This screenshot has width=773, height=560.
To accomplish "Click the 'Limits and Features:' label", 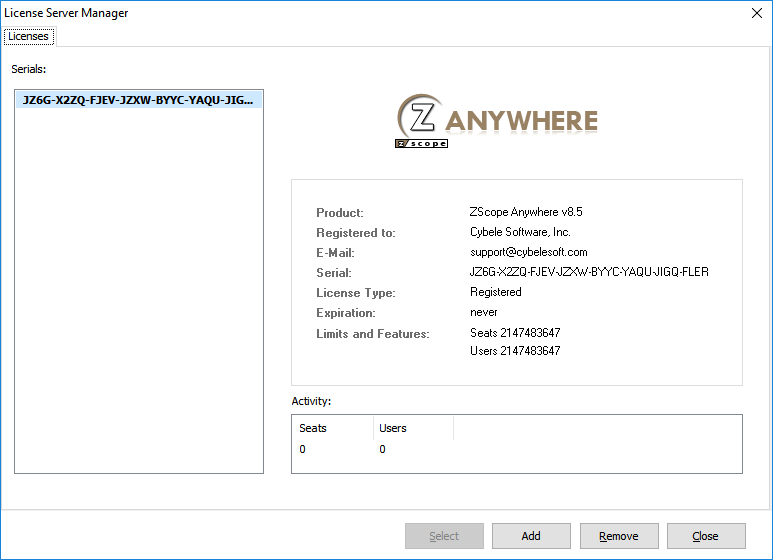I will coord(373,334).
